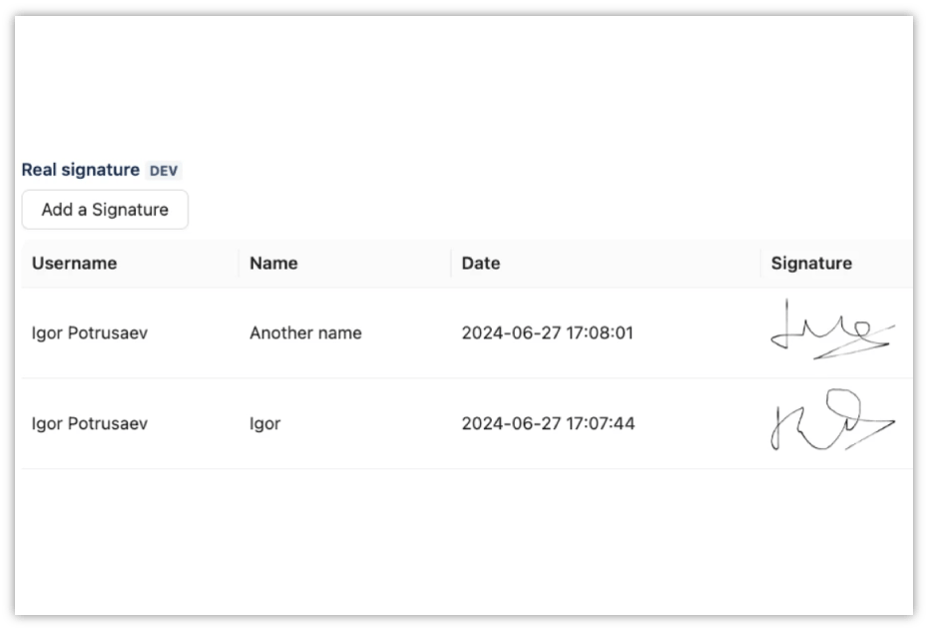Open the Real signature heading link
The height and width of the screenshot is (631, 928).
click(80, 170)
